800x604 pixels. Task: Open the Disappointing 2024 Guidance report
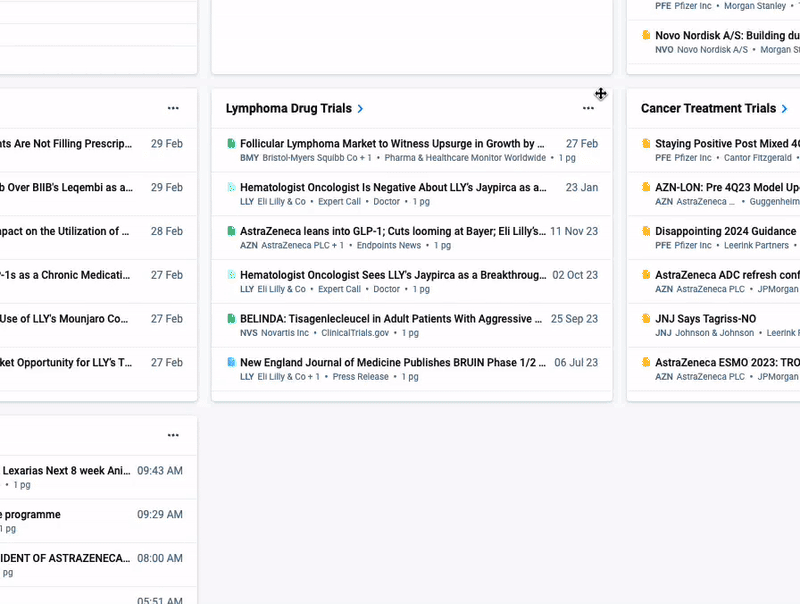pos(726,231)
